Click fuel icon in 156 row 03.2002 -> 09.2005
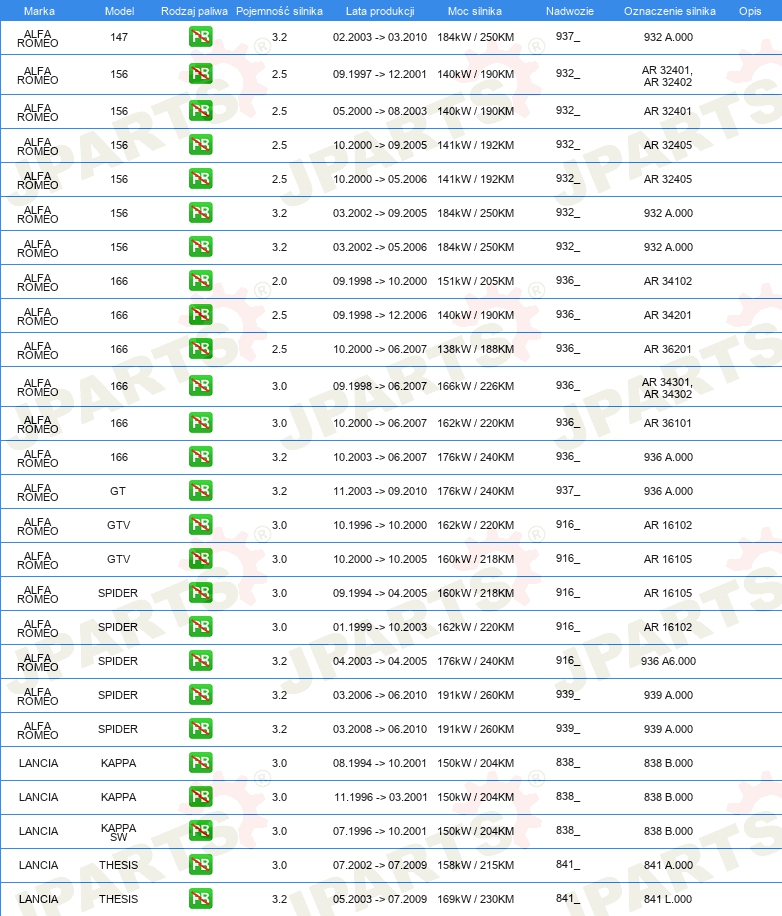 (x=200, y=213)
